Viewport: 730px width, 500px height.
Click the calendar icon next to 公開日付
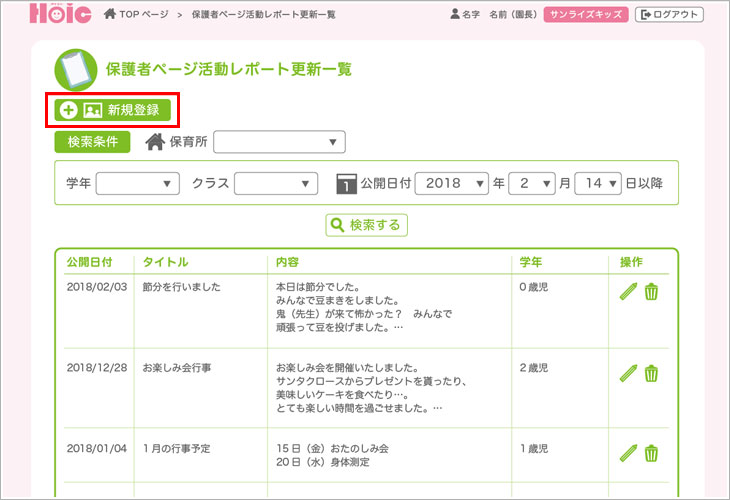(345, 184)
